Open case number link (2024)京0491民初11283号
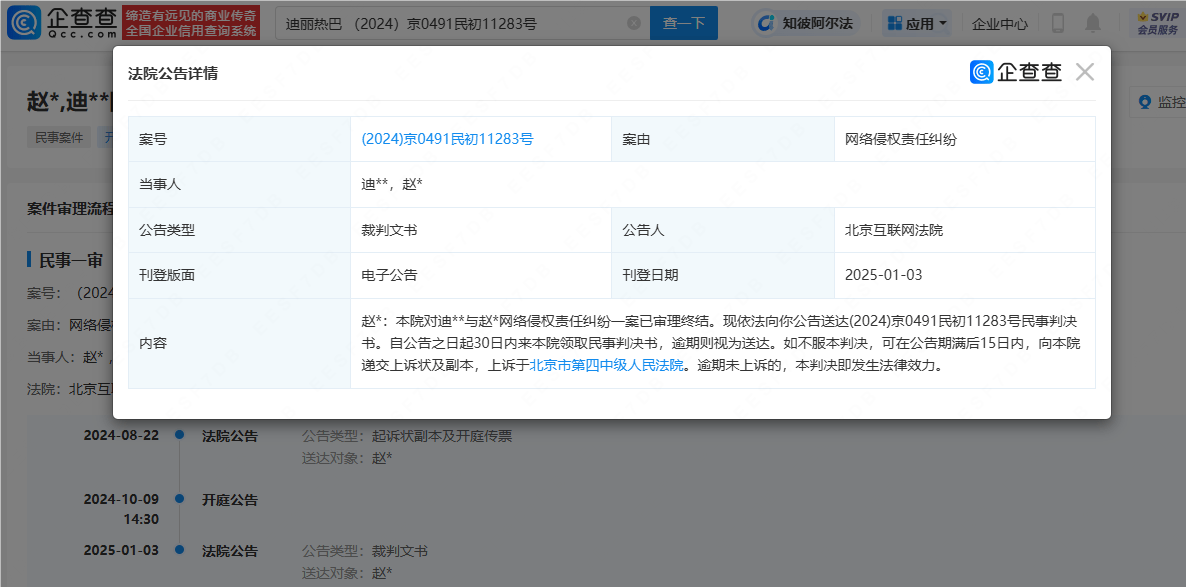 (448, 139)
